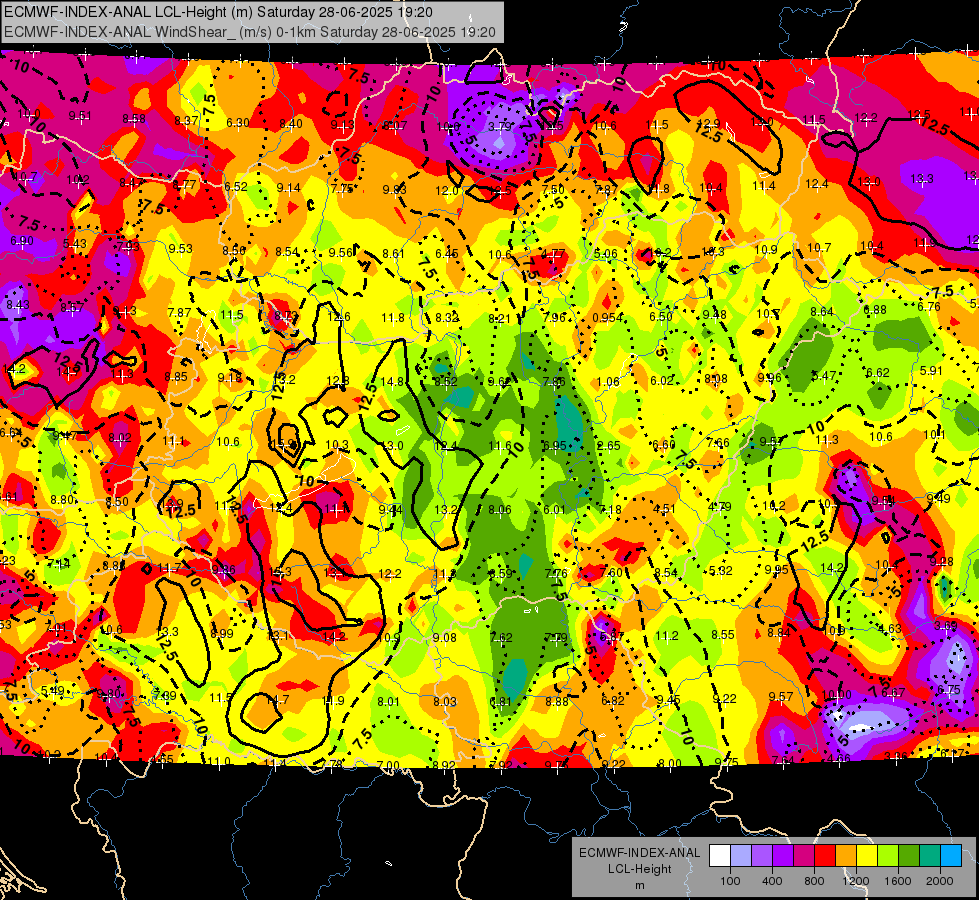Click the wind shear value '5.32'
The image size is (979, 900).
[x=721, y=571]
